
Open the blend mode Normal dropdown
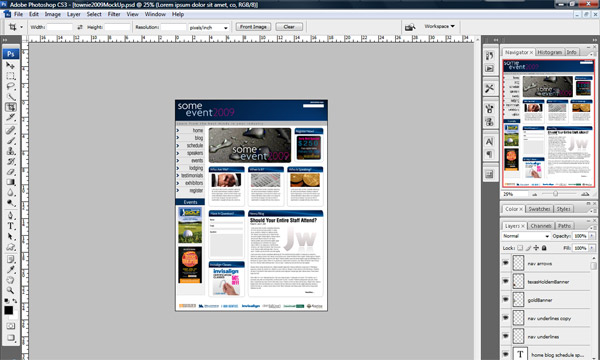pyautogui.click(x=526, y=236)
